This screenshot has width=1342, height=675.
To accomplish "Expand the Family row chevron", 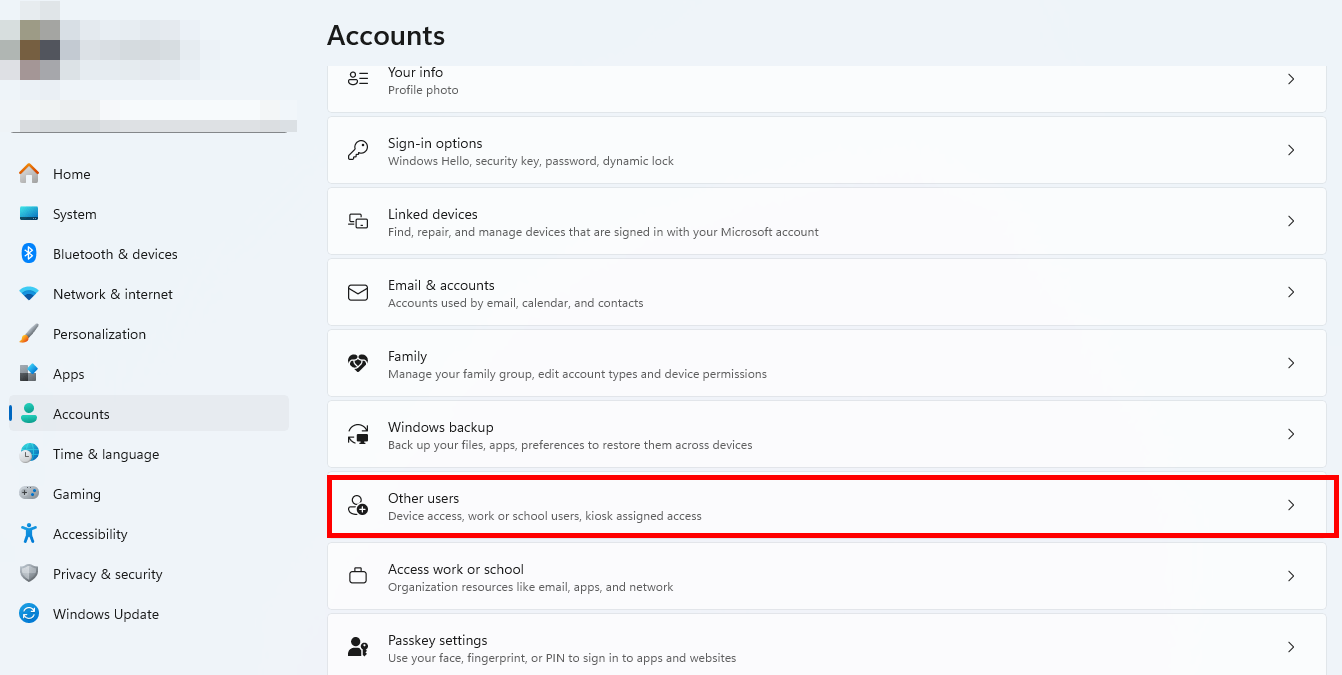I will click(1291, 363).
